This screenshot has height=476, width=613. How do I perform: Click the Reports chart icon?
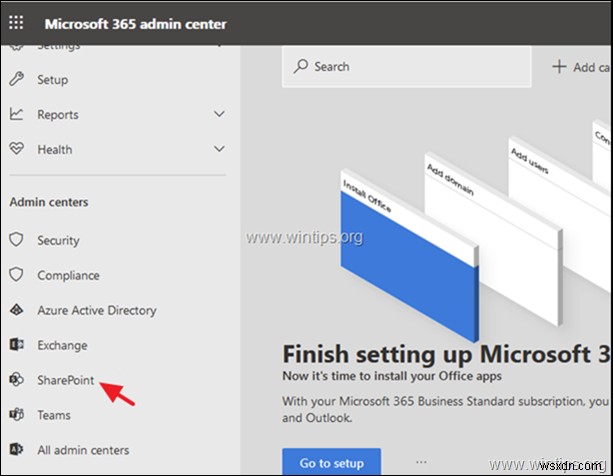coord(16,114)
